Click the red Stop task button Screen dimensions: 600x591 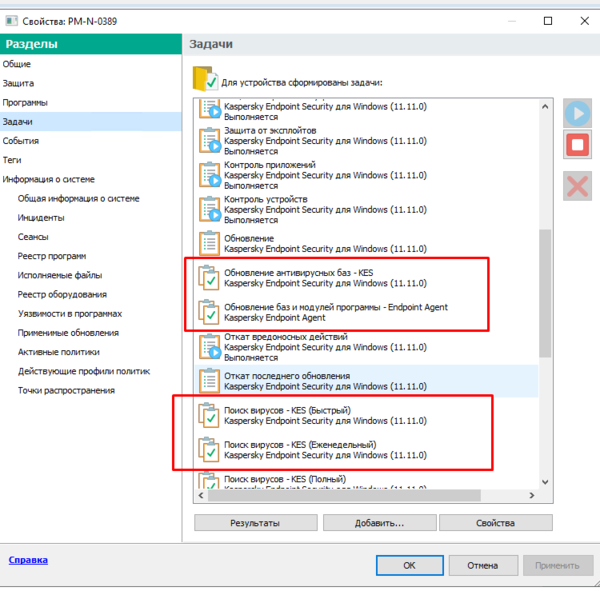[577, 145]
